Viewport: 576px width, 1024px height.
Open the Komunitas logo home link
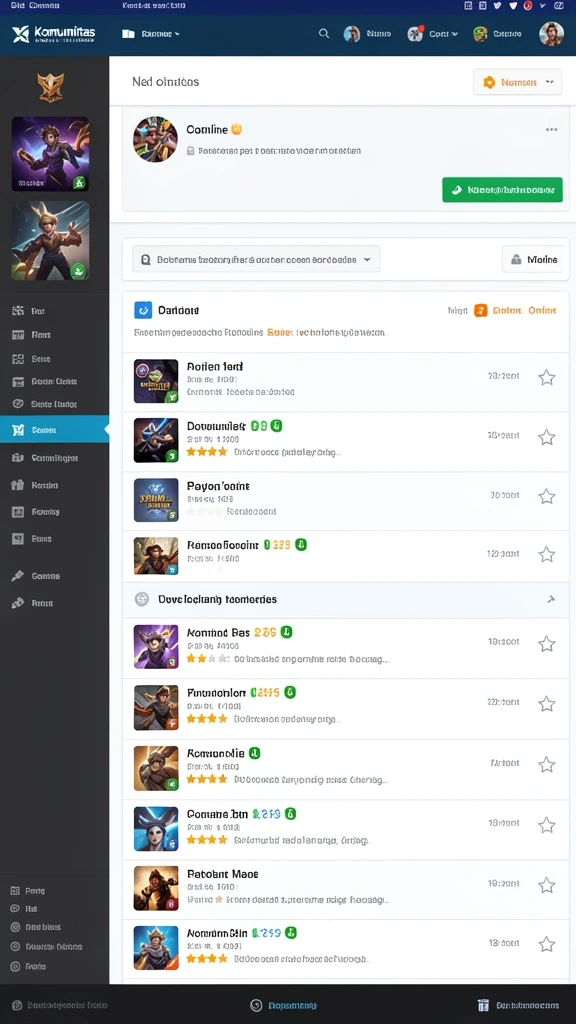coord(54,34)
